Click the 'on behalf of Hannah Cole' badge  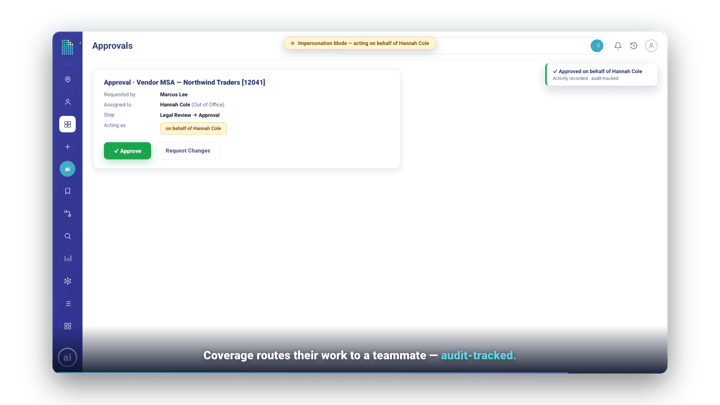pyautogui.click(x=193, y=128)
